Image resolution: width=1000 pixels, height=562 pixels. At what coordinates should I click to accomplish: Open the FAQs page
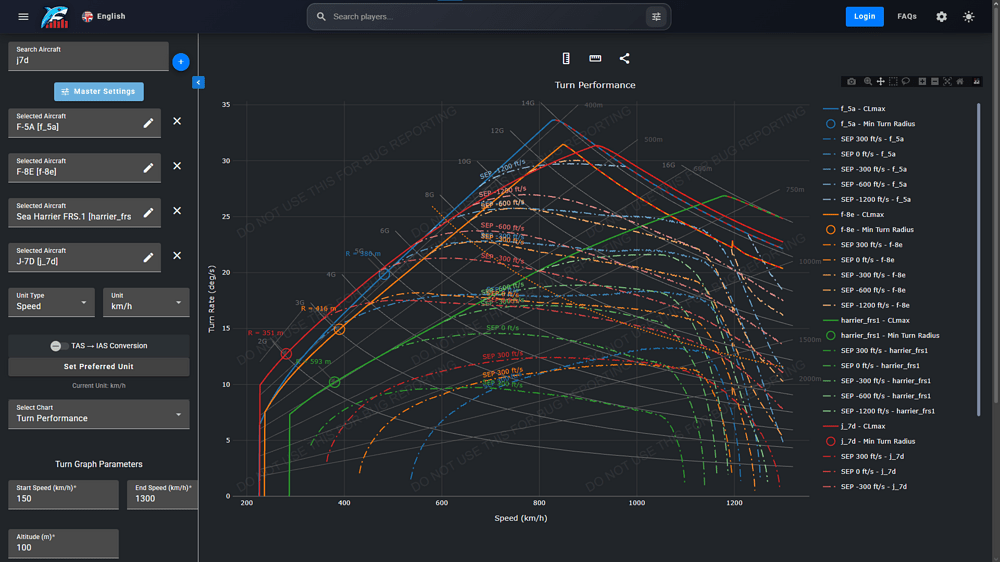click(x=907, y=17)
